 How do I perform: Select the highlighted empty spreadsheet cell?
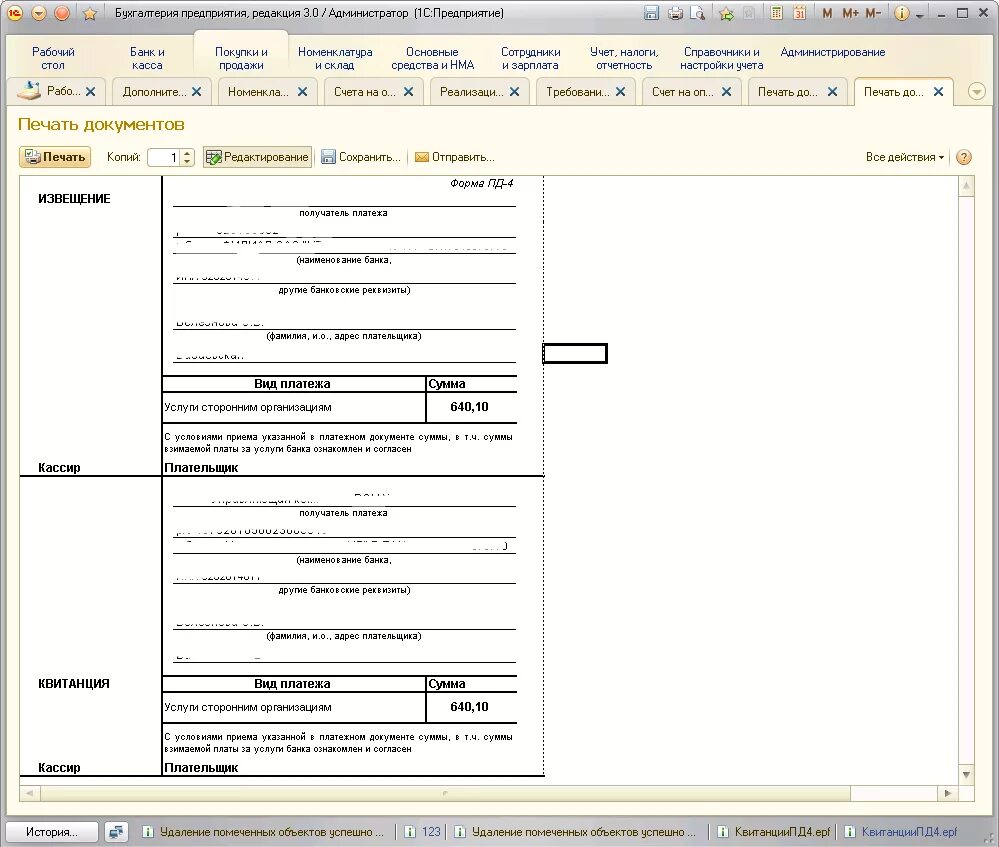pos(575,353)
